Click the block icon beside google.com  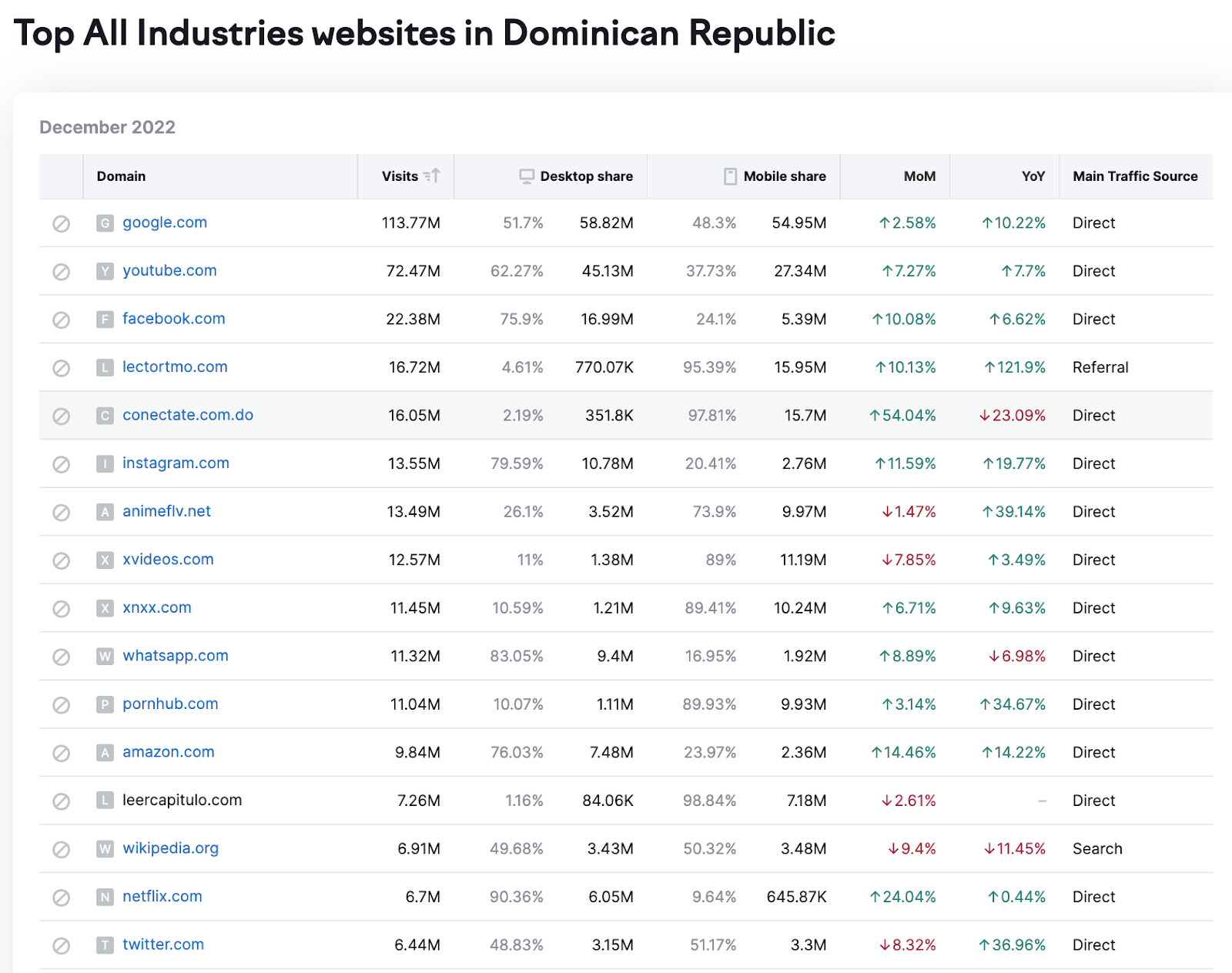coord(61,223)
